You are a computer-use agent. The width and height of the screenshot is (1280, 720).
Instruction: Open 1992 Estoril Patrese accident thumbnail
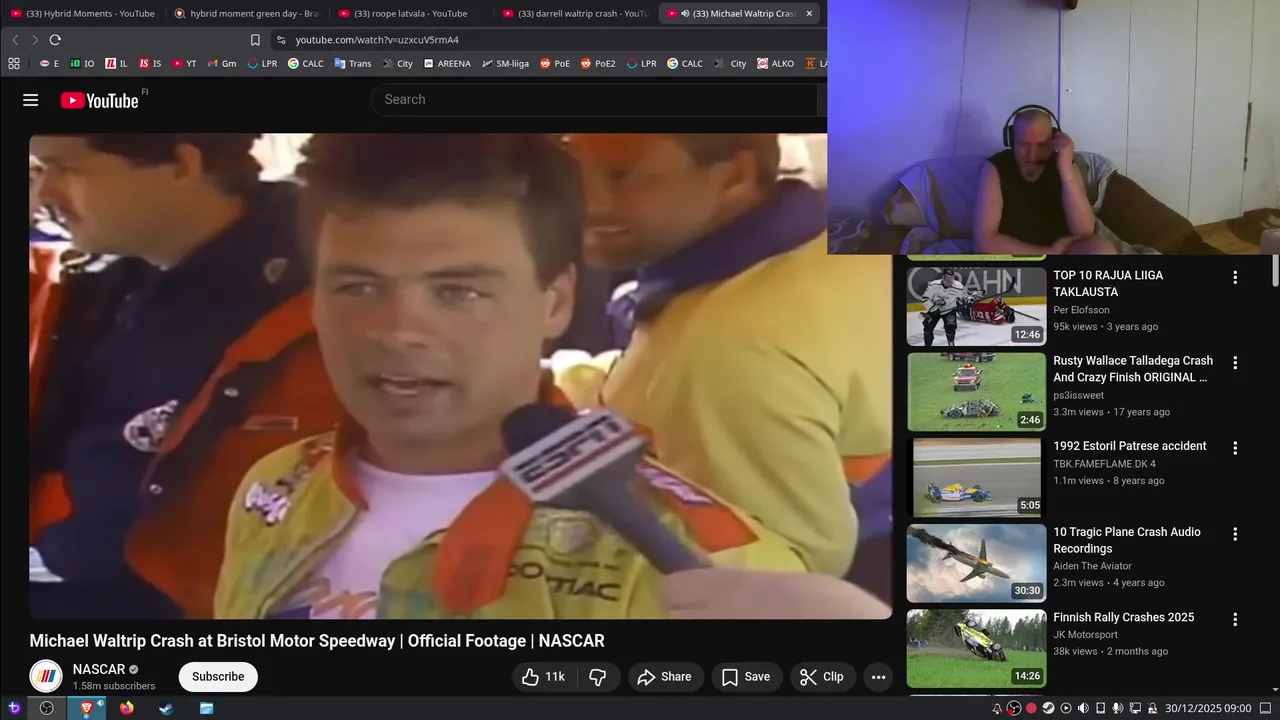(x=976, y=478)
